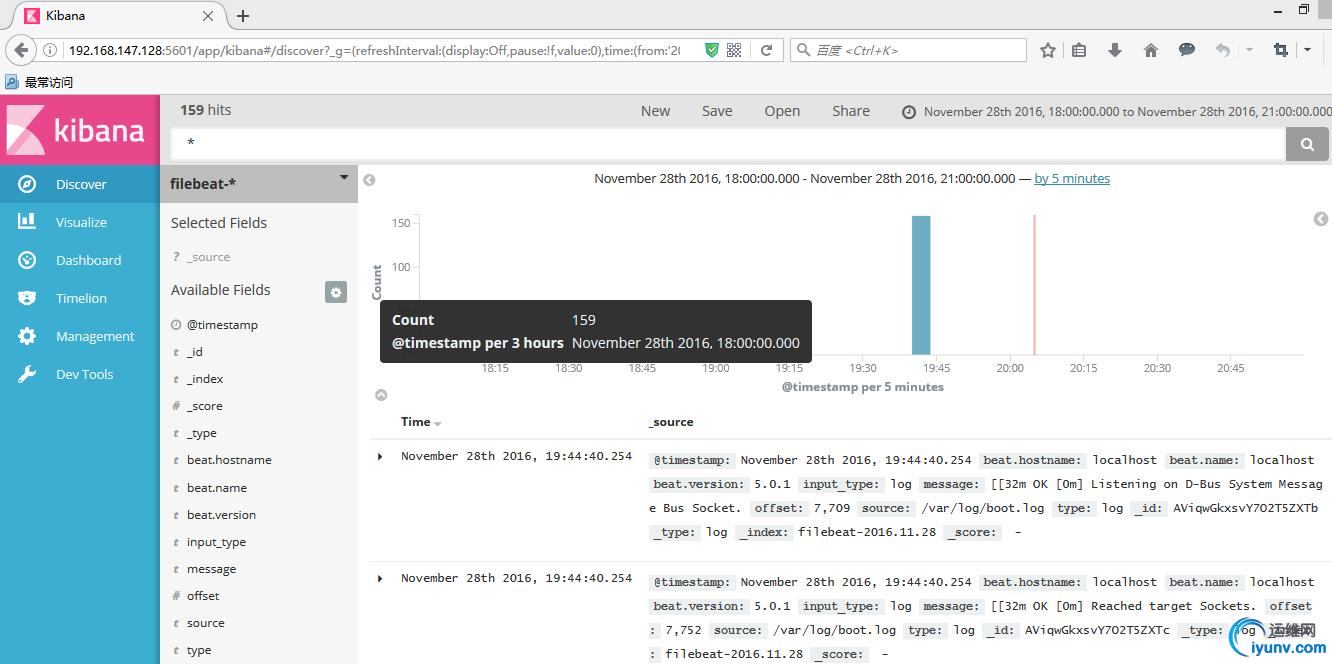Open the undo history dropdown arrow

pyautogui.click(x=1249, y=50)
